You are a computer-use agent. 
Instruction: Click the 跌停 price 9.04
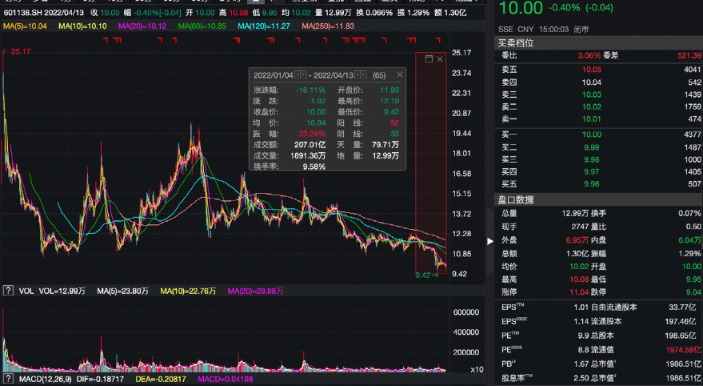[693, 292]
